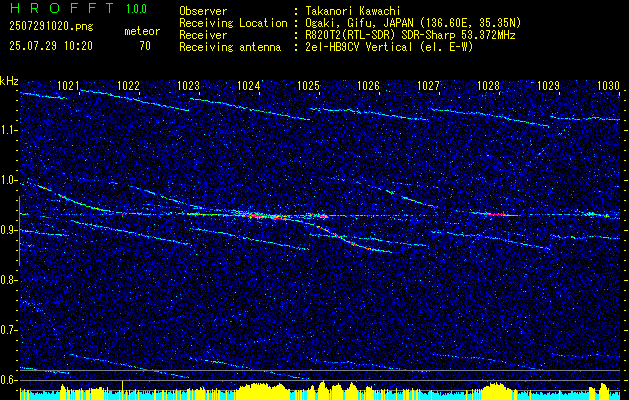
Task: Click the Receiving Location field label
Action: point(233,23)
